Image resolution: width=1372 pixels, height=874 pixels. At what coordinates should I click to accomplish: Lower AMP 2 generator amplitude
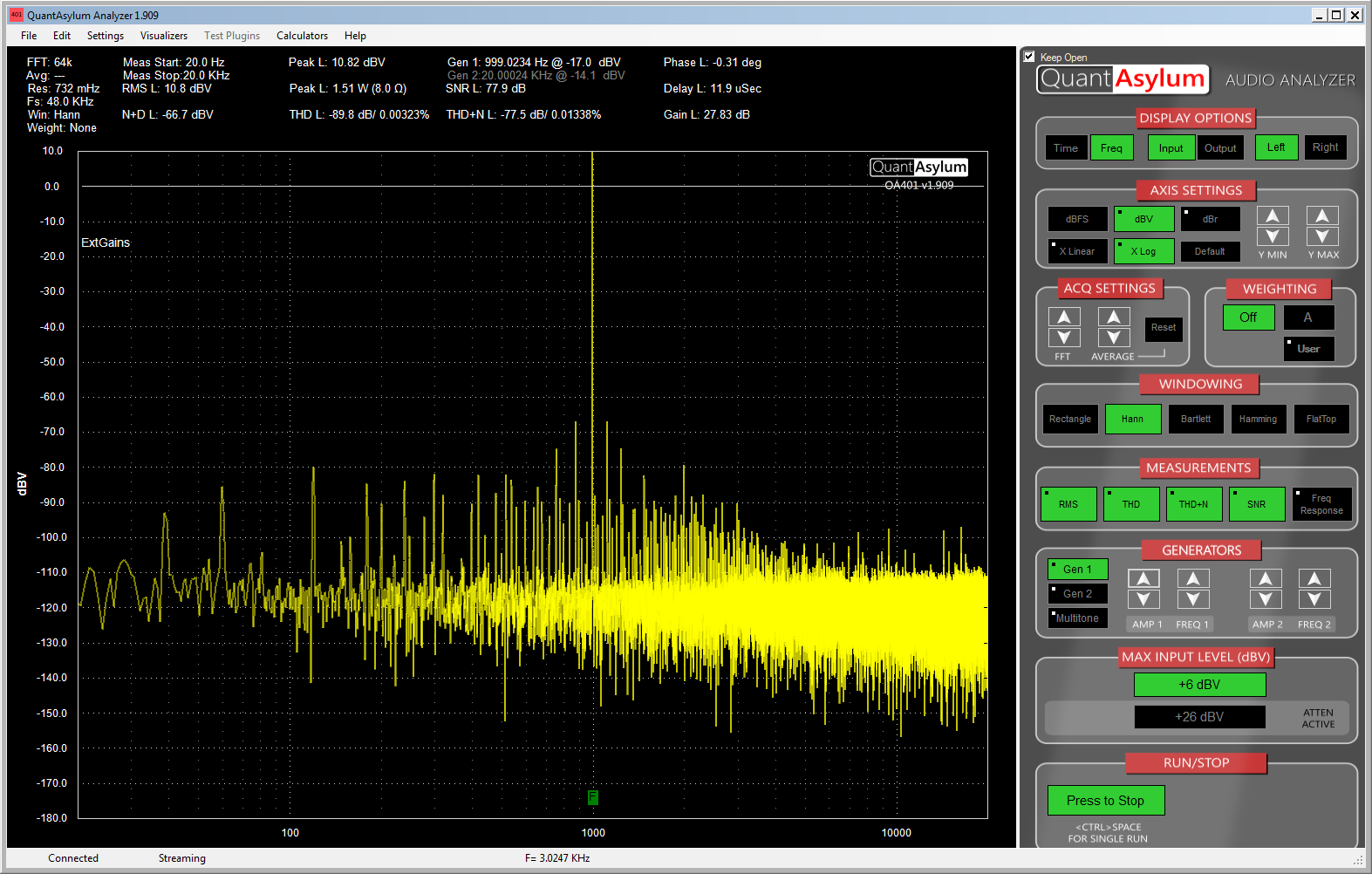point(1266,599)
